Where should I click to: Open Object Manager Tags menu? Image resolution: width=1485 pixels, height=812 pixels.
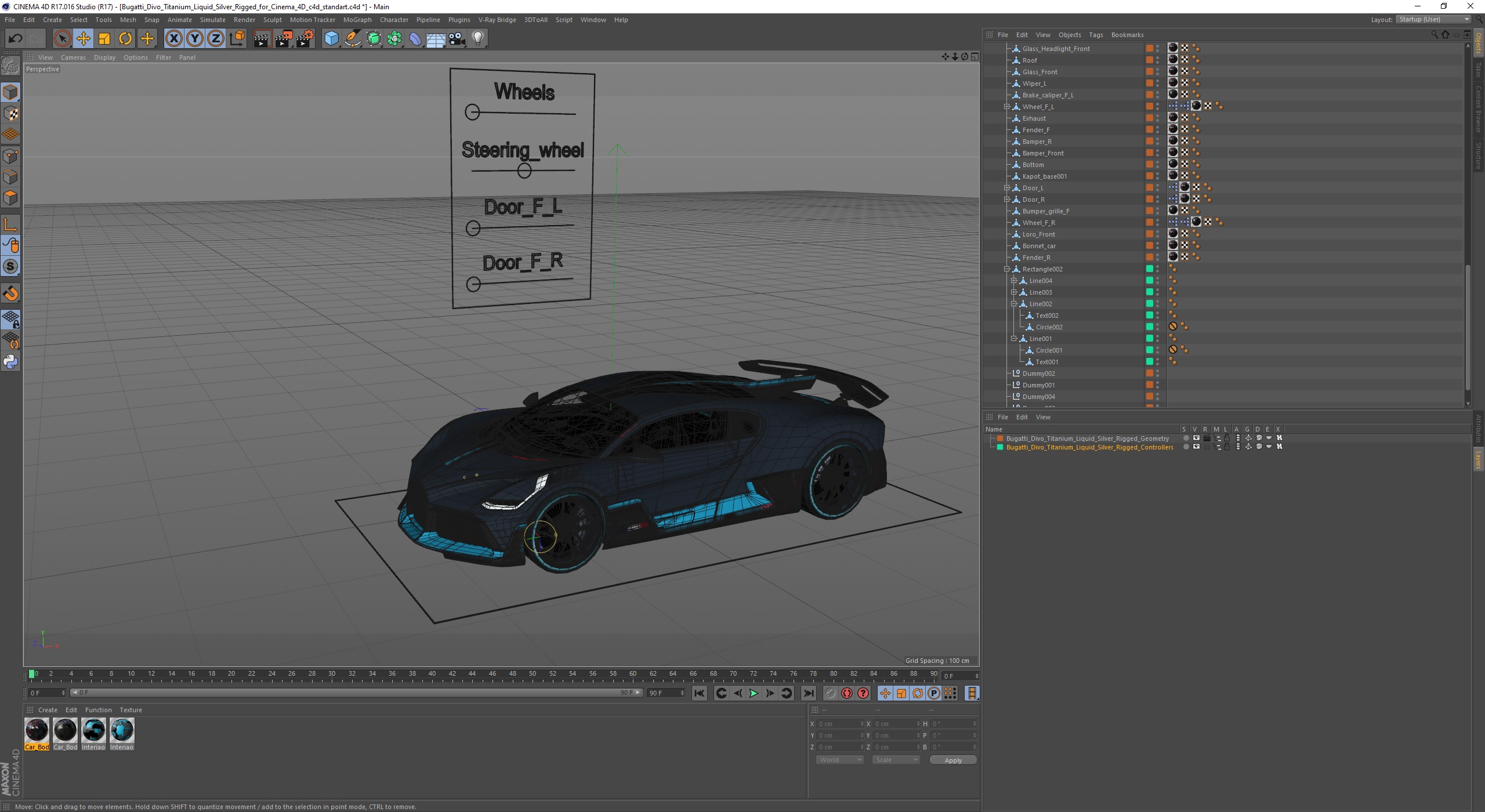click(x=1096, y=35)
